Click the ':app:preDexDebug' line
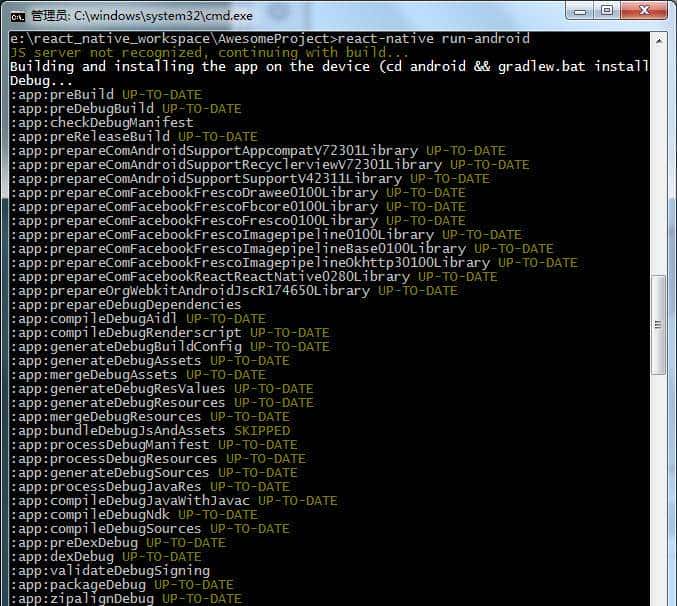This screenshot has height=606, width=677. (118, 543)
